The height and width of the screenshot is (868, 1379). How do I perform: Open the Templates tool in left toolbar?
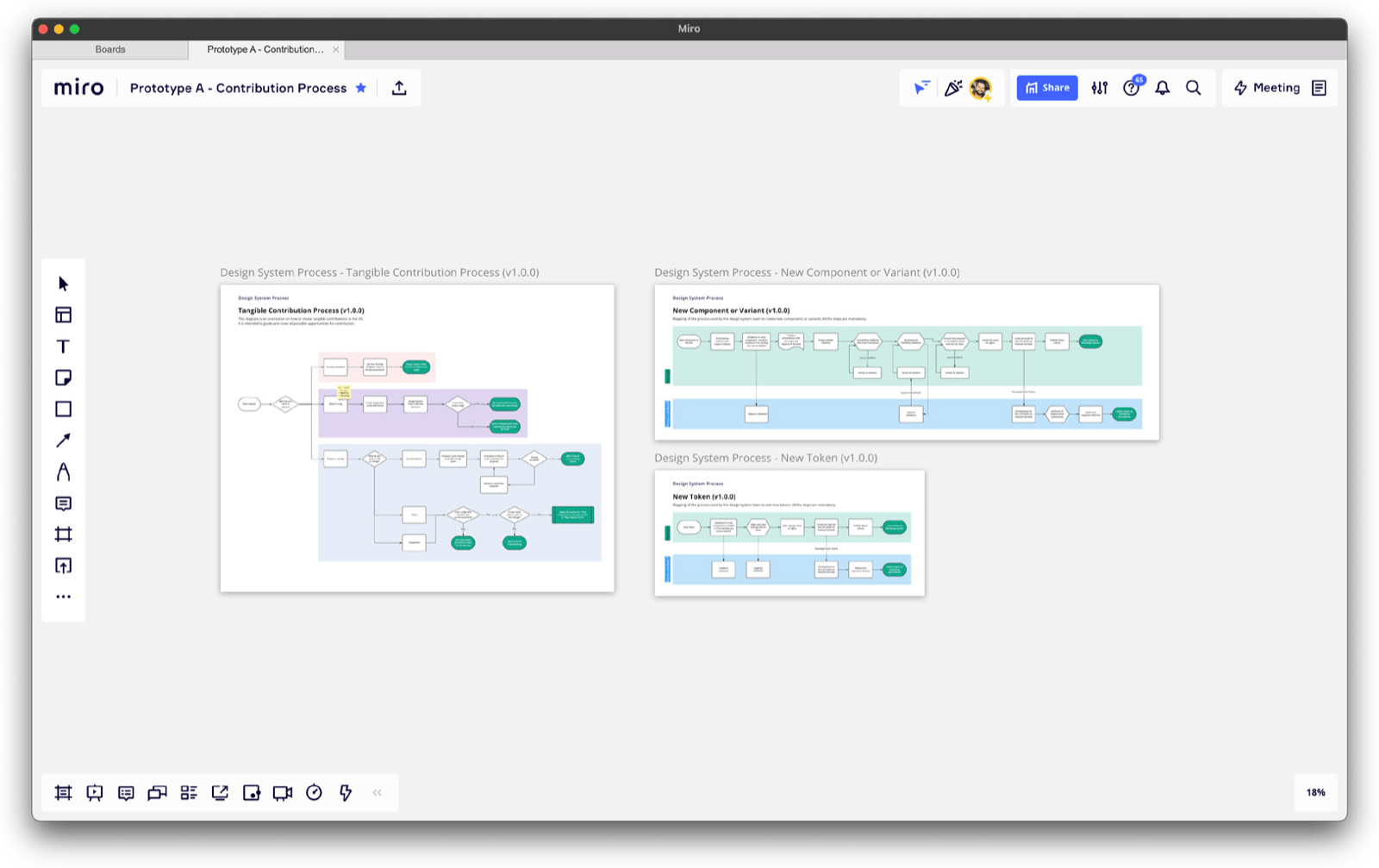[63, 315]
